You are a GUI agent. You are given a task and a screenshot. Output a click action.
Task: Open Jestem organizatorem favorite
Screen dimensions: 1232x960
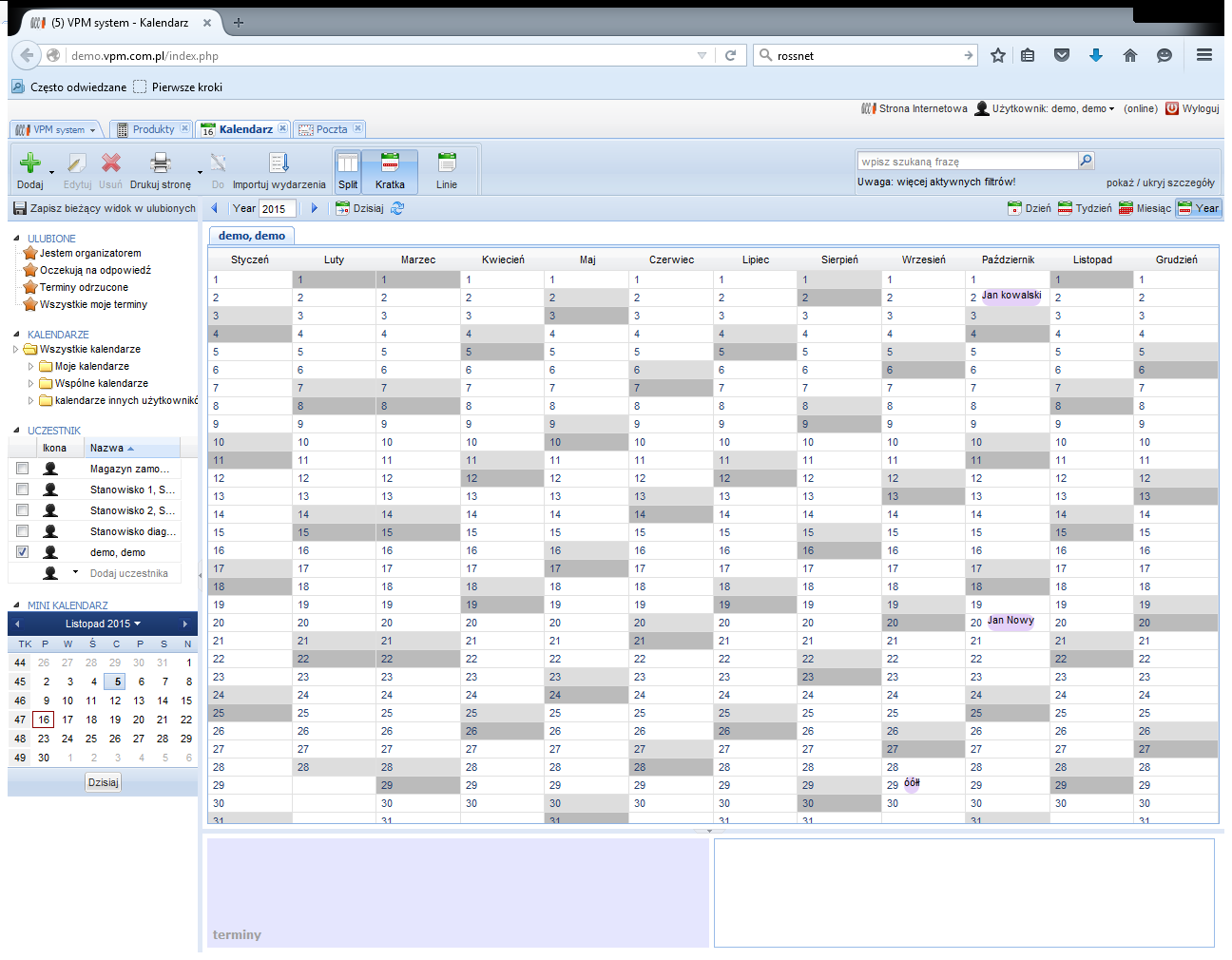point(90,253)
